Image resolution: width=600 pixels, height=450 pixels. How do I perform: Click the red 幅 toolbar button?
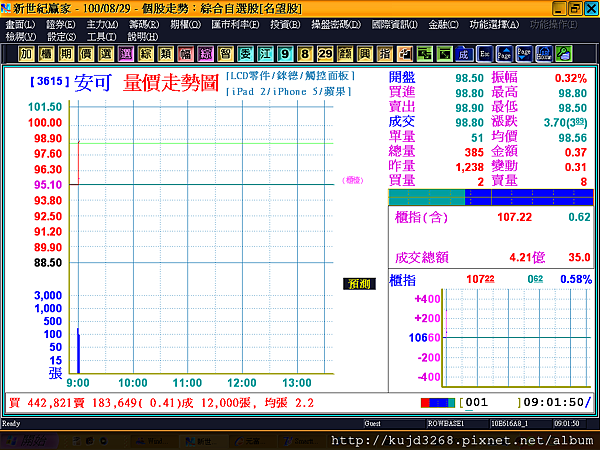[x=185, y=54]
